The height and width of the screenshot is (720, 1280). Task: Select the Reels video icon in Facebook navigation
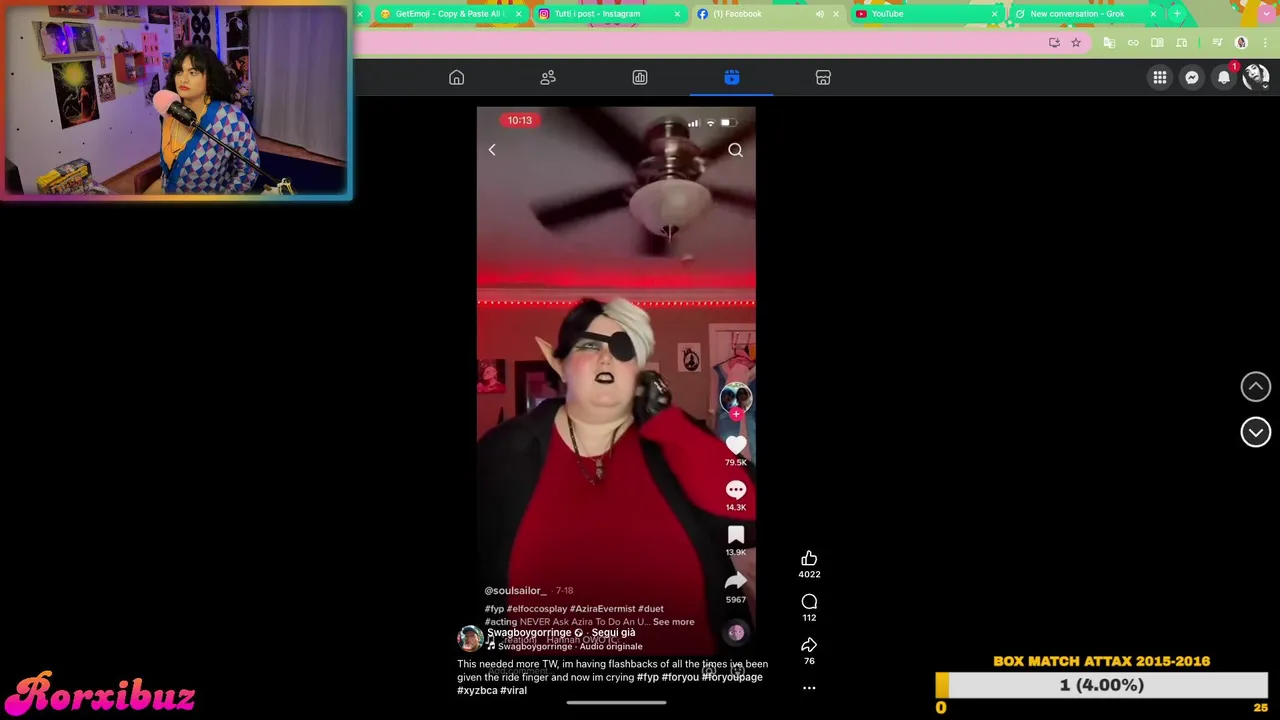pos(732,78)
